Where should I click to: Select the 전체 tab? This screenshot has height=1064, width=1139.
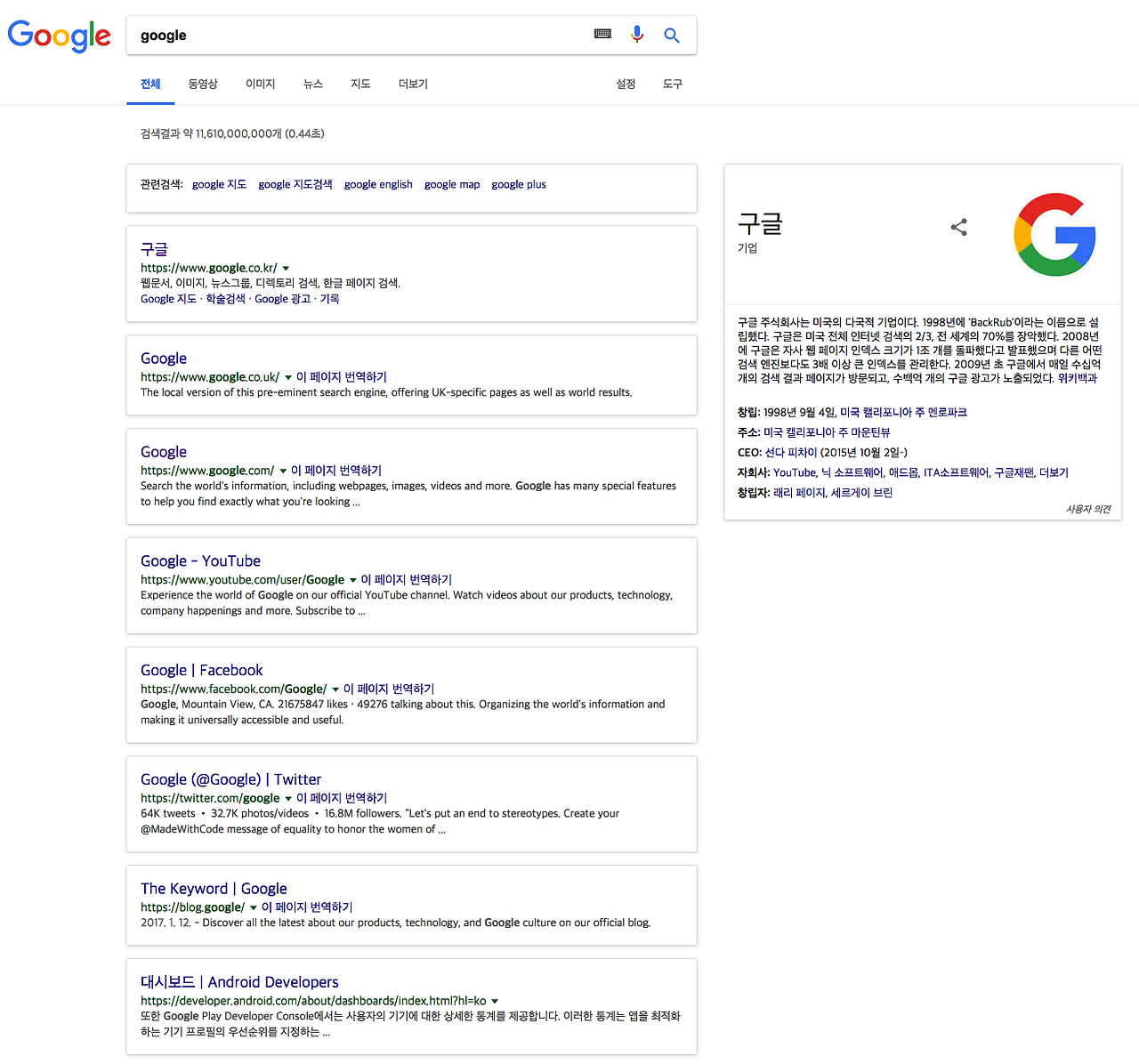(150, 84)
